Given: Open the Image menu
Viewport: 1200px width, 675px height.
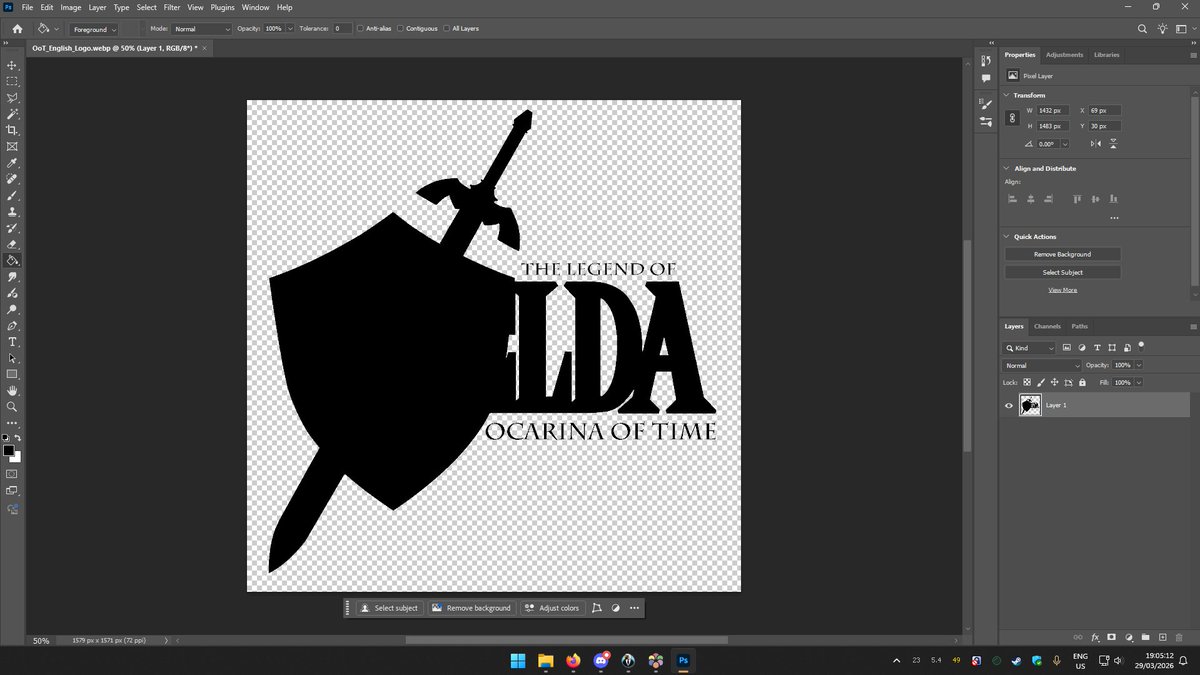Looking at the screenshot, I should point(71,7).
